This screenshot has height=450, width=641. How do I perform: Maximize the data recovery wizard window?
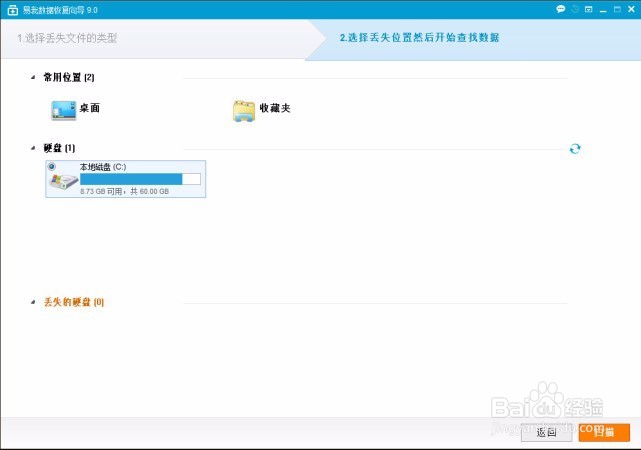click(x=617, y=9)
